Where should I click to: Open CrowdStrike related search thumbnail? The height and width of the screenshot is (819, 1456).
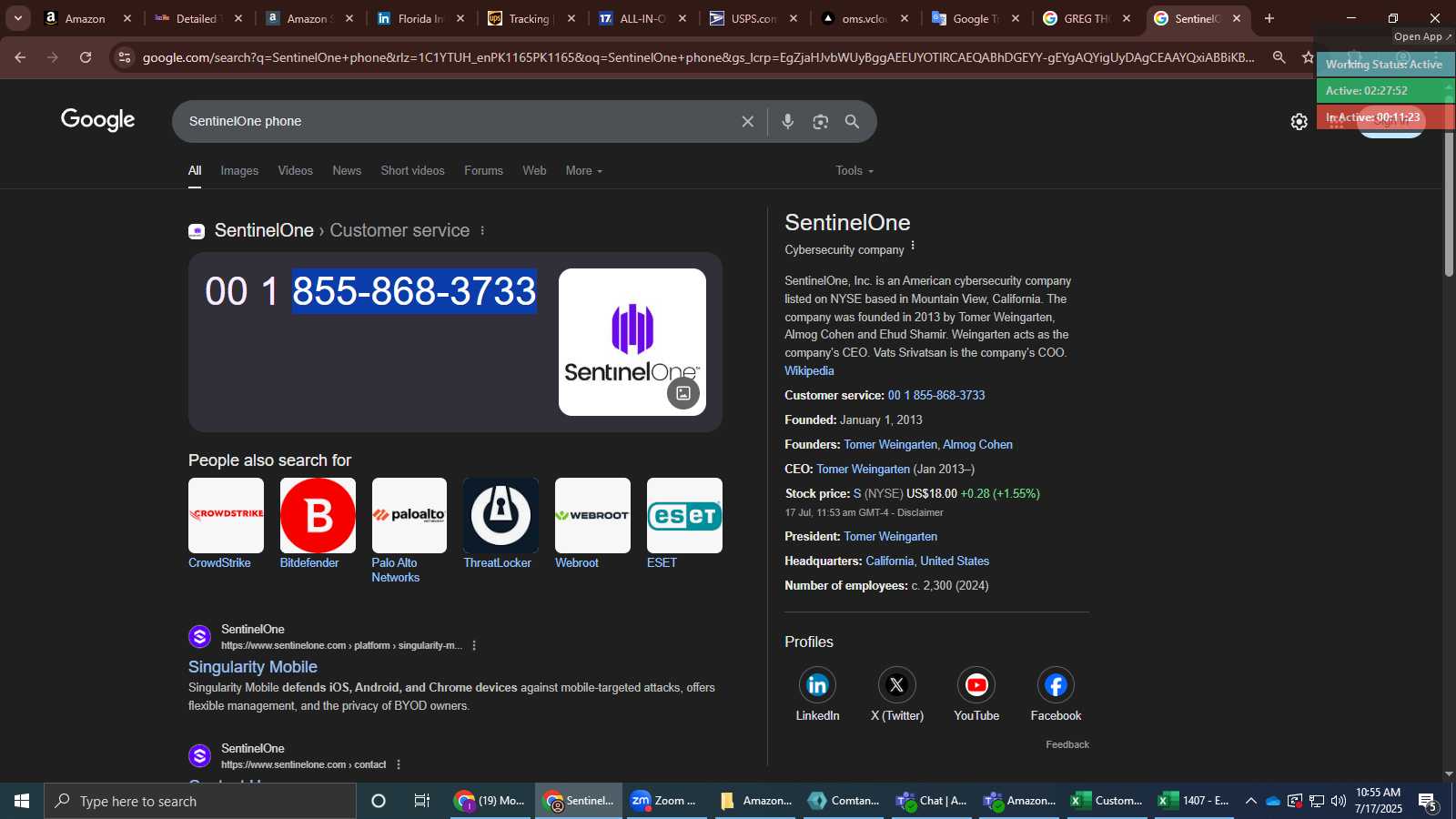click(x=226, y=515)
